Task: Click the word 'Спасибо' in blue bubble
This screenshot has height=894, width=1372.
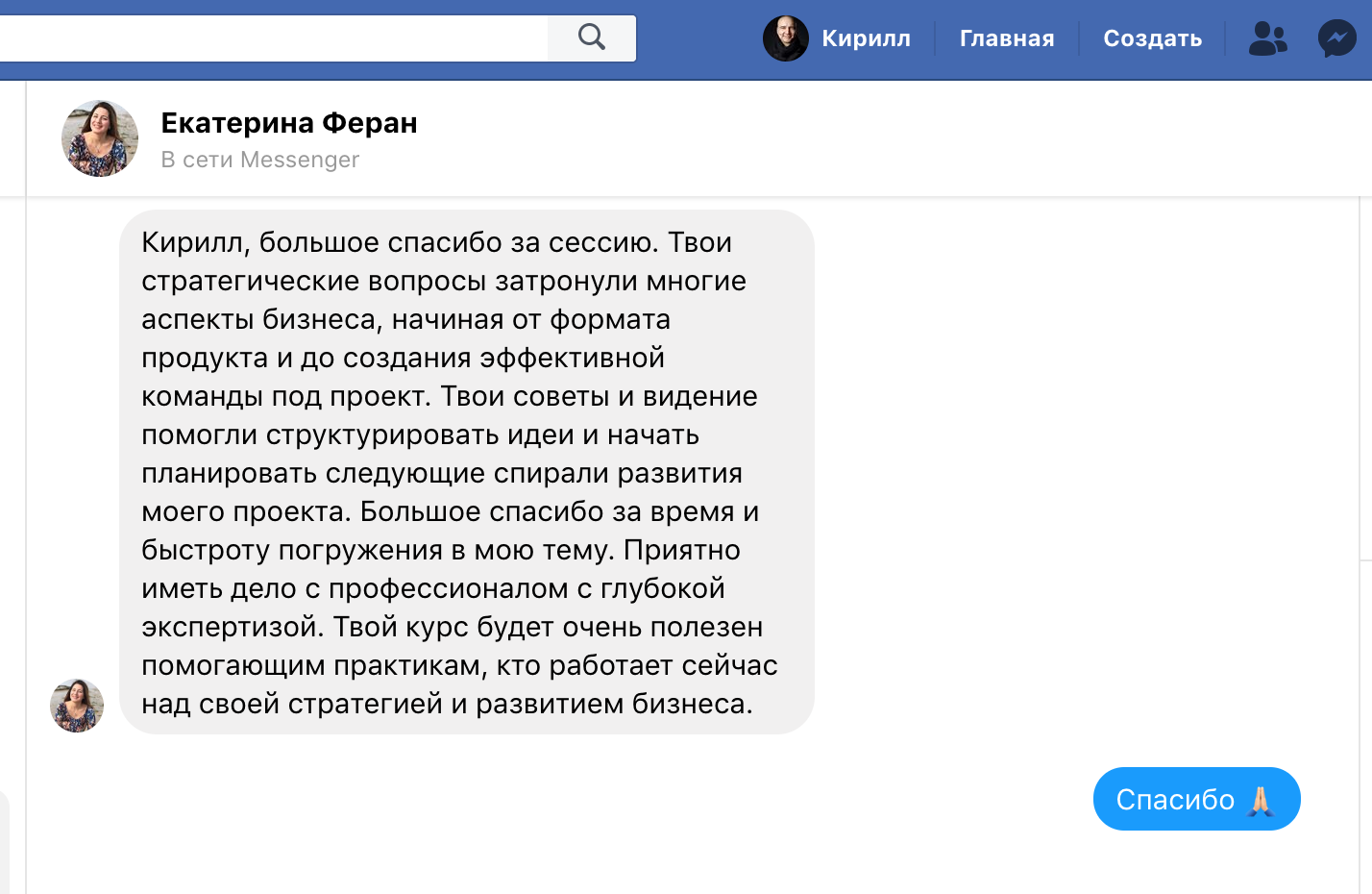Action: pyautogui.click(x=1175, y=800)
